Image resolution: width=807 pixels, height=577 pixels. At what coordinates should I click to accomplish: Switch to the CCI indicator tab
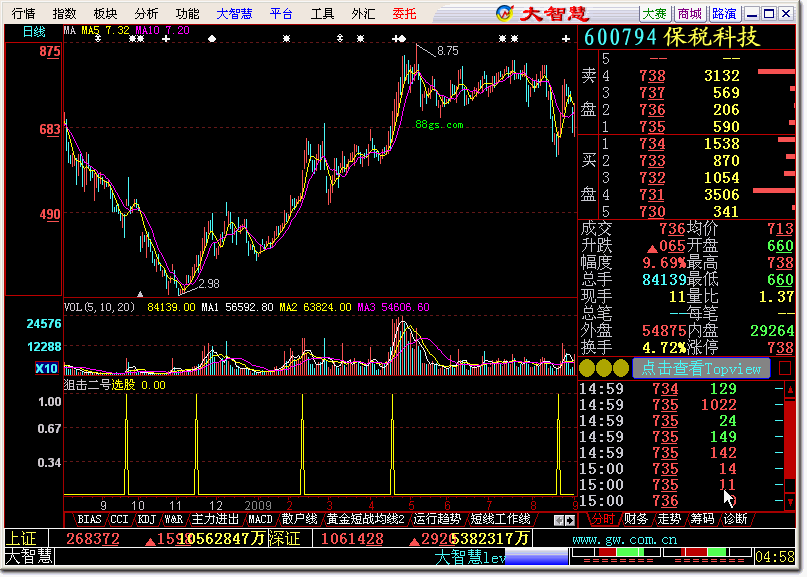119,519
